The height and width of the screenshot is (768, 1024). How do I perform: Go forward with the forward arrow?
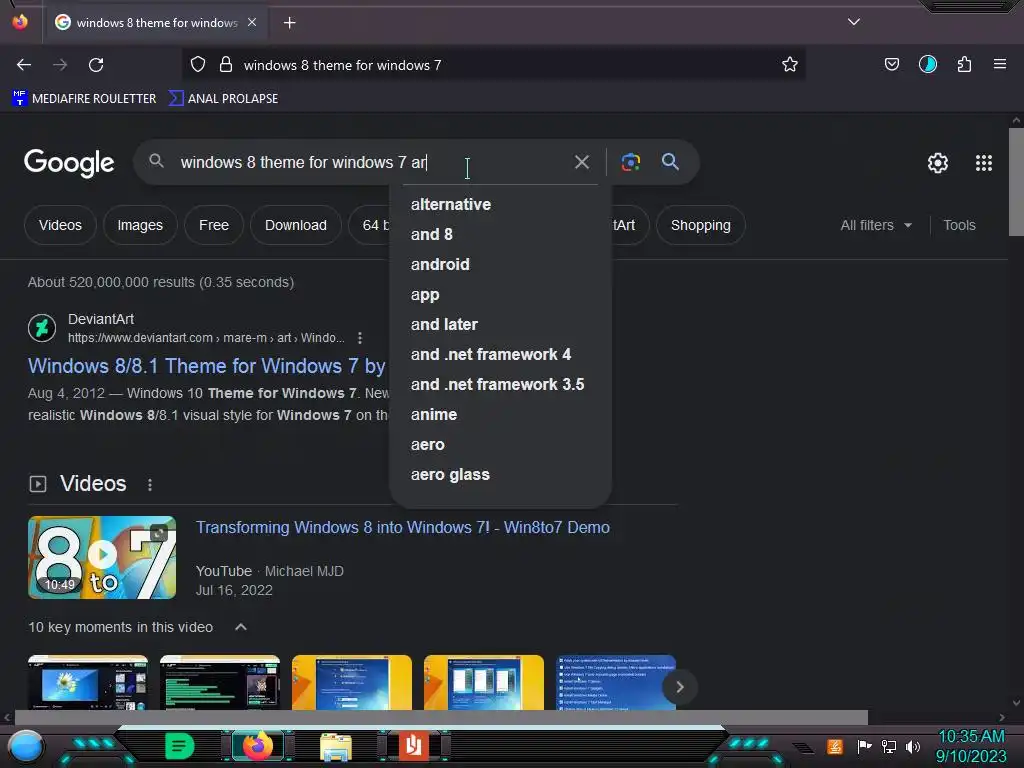pyautogui.click(x=60, y=65)
